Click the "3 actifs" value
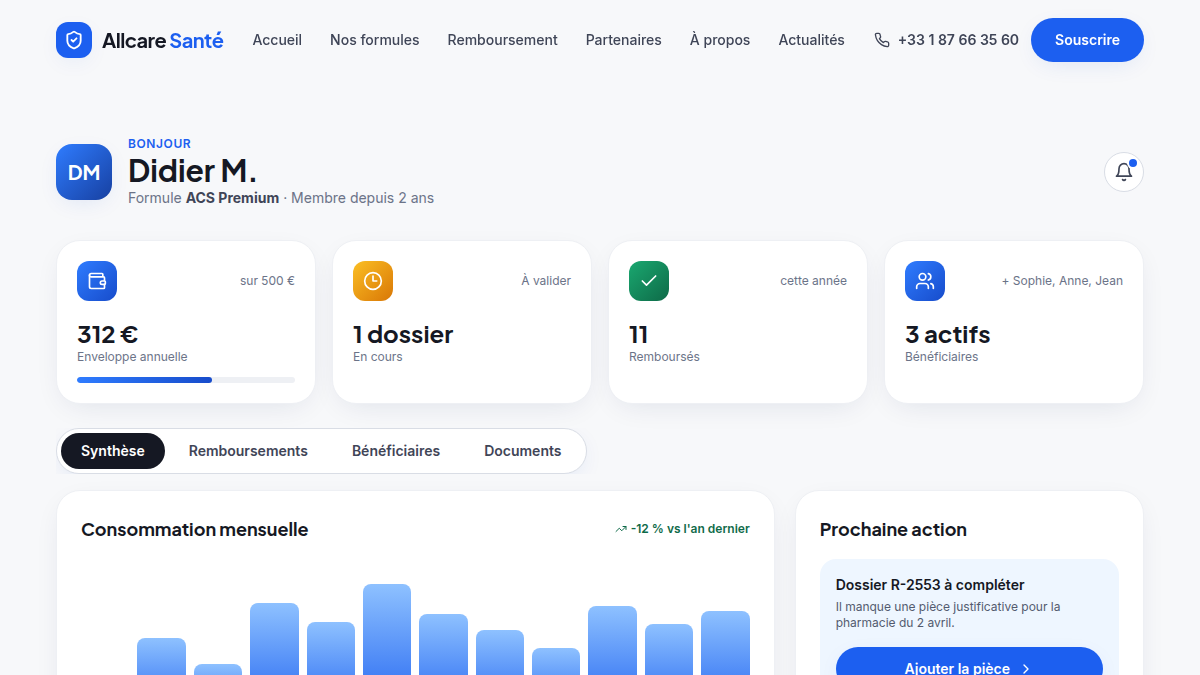1200x675 pixels. (x=948, y=334)
